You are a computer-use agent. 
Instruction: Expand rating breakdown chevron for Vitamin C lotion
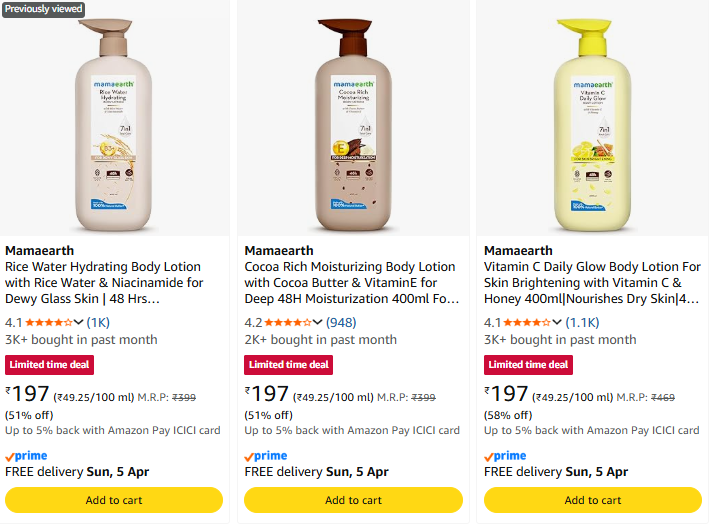(x=557, y=323)
